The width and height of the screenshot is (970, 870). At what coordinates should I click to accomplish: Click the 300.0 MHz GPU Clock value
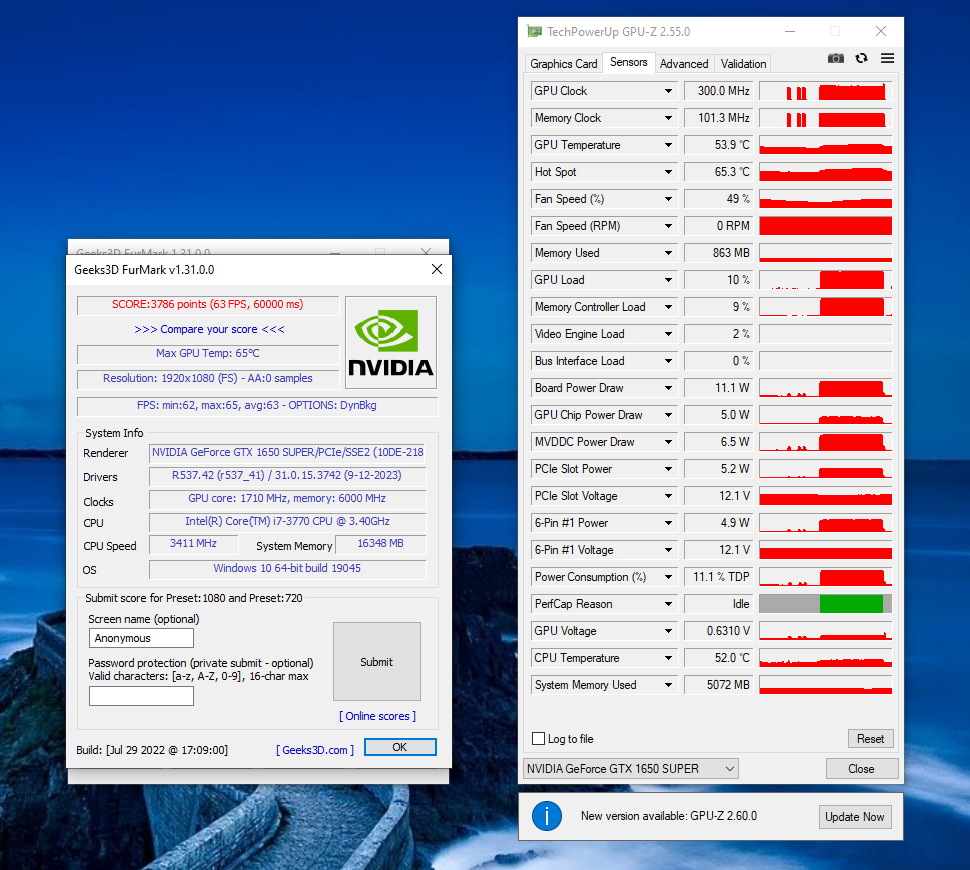pyautogui.click(x=719, y=91)
